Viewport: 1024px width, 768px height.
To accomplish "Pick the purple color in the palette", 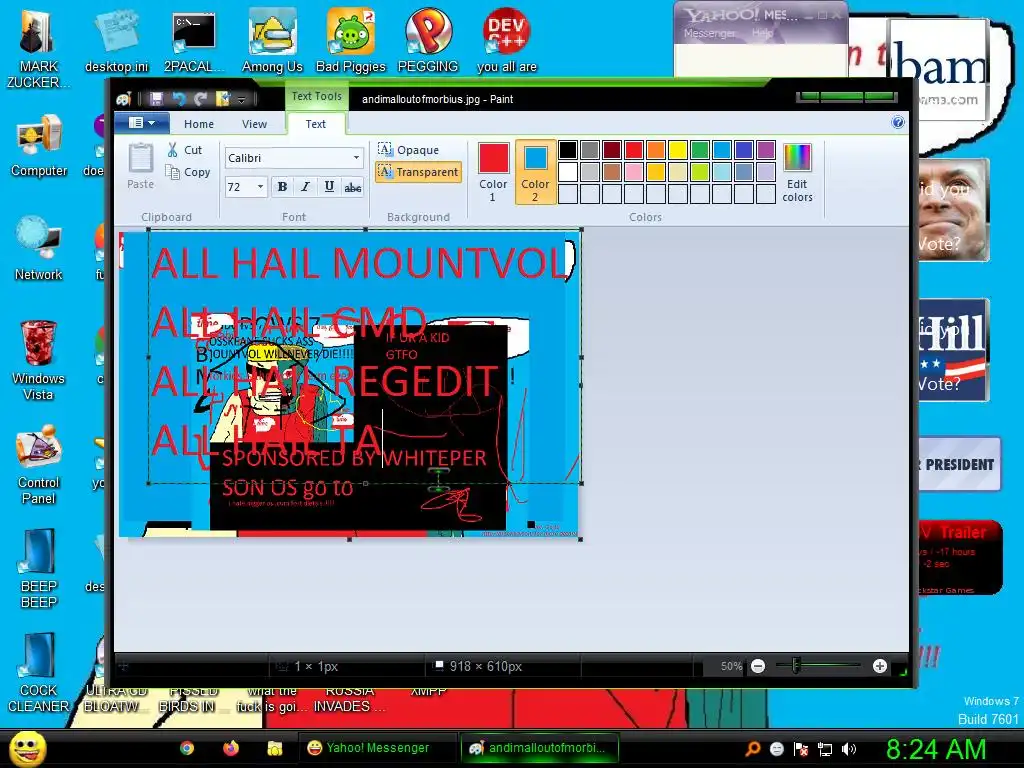I will [x=765, y=150].
